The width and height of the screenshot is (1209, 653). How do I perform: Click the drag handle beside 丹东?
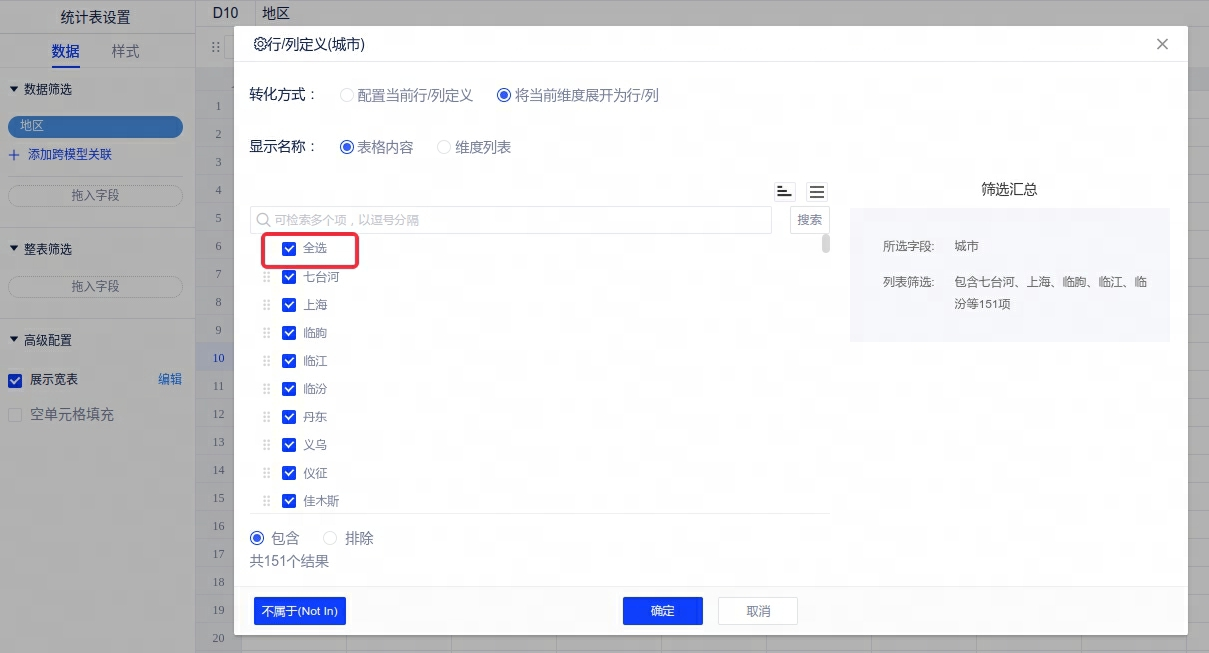tap(267, 417)
